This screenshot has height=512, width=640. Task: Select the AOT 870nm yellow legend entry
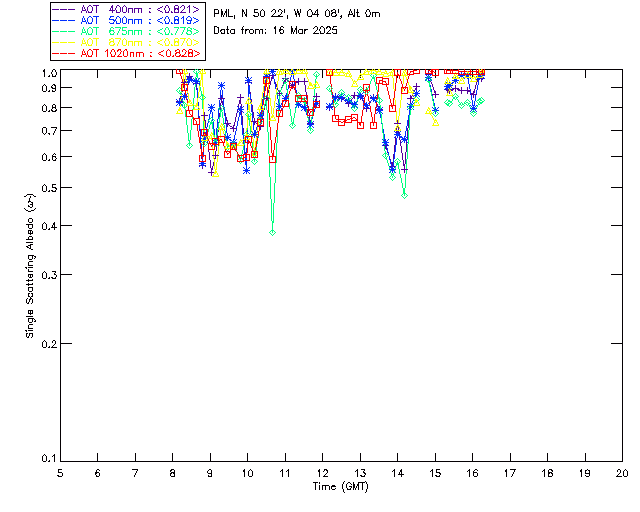pyautogui.click(x=140, y=42)
